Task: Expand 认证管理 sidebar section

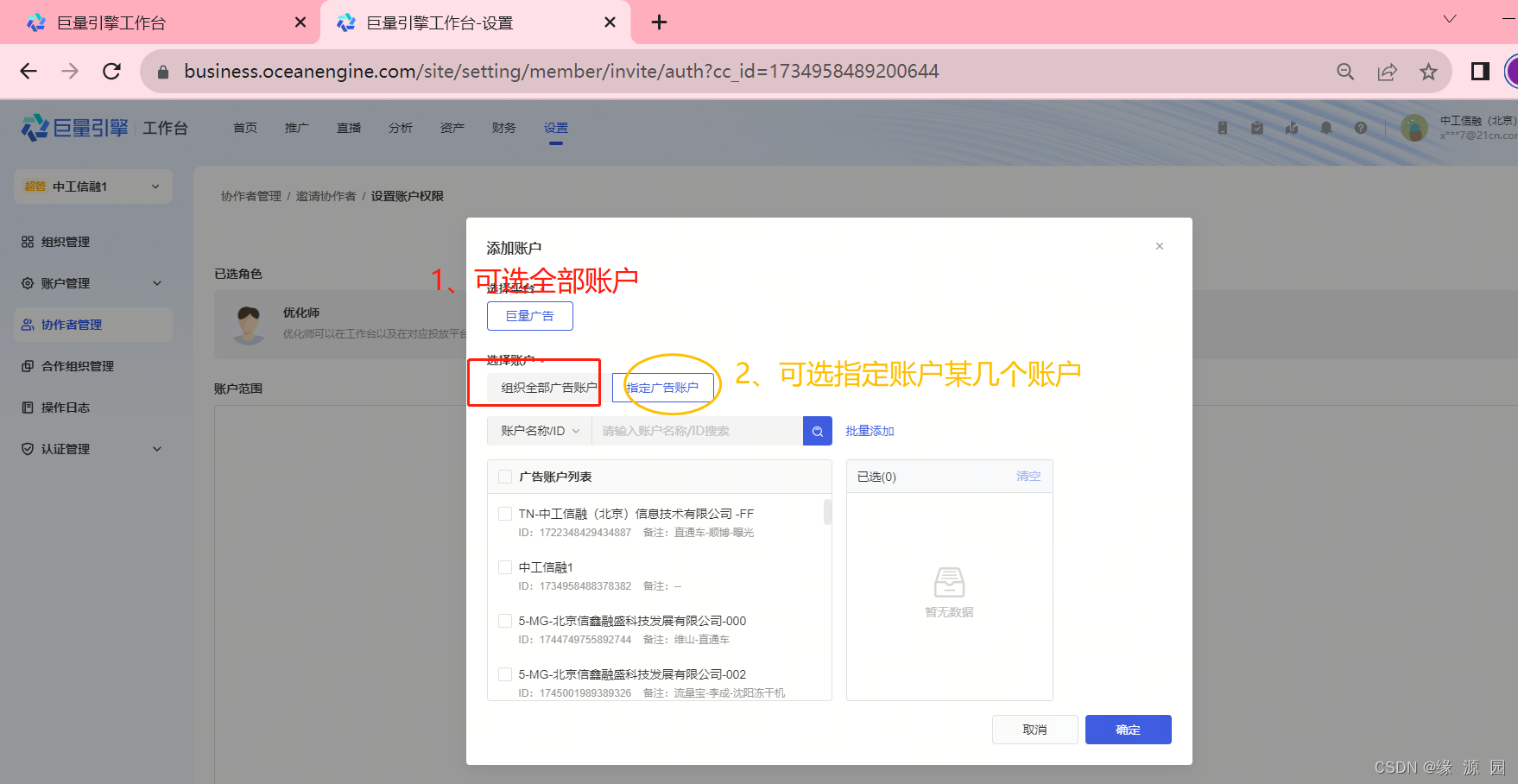Action: point(93,449)
